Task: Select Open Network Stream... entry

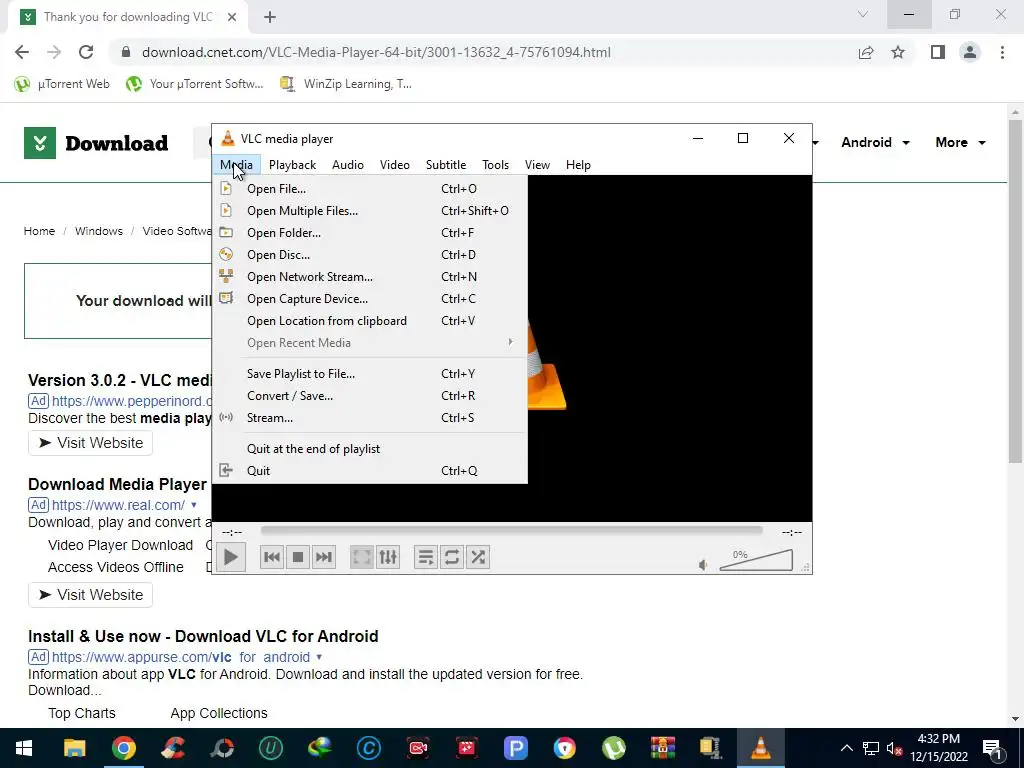Action: tap(370, 277)
